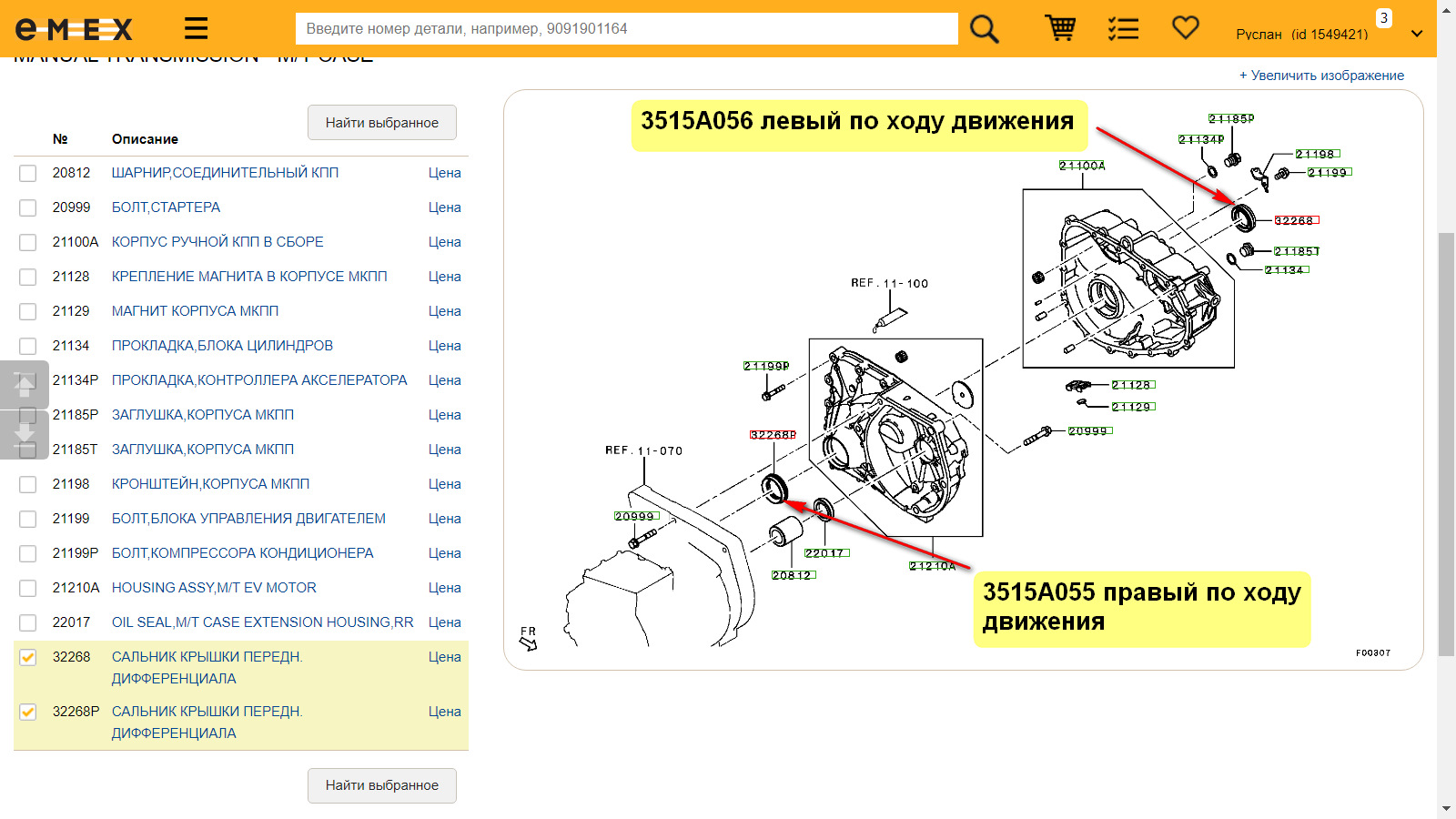Click Цена for part 32268
This screenshot has height=819, width=1456.
pyautogui.click(x=445, y=657)
